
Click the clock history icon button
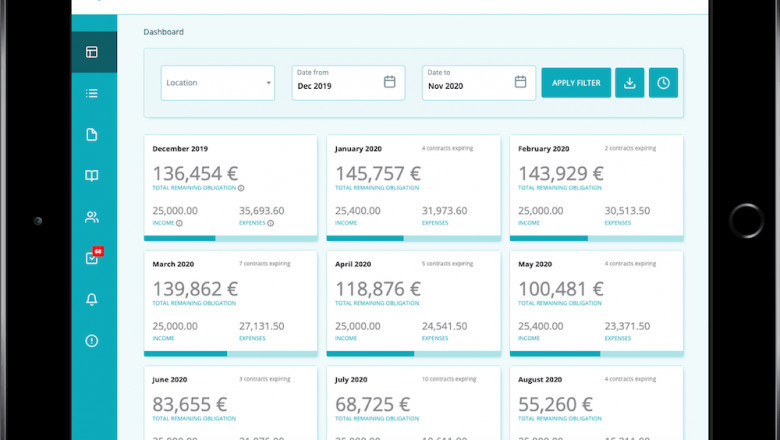(x=663, y=83)
